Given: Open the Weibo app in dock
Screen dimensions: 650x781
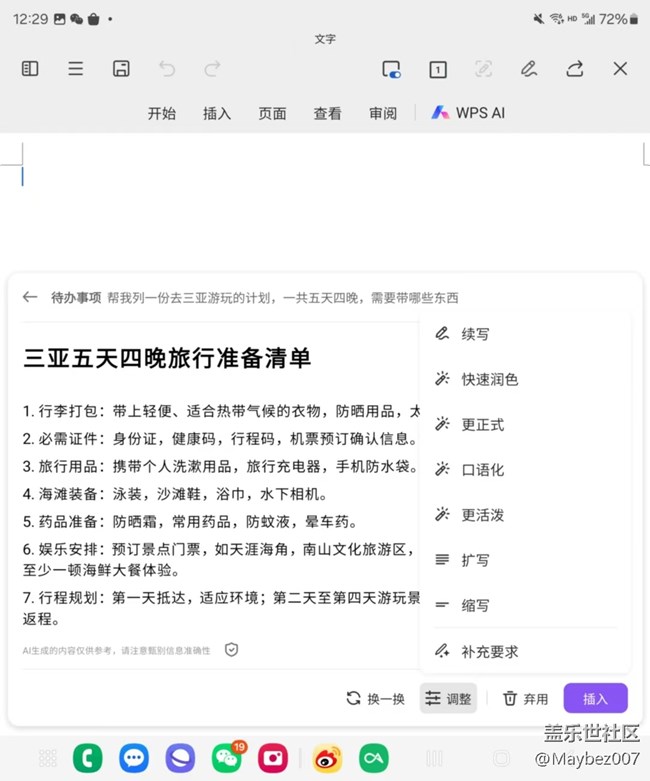Looking at the screenshot, I should [x=327, y=758].
